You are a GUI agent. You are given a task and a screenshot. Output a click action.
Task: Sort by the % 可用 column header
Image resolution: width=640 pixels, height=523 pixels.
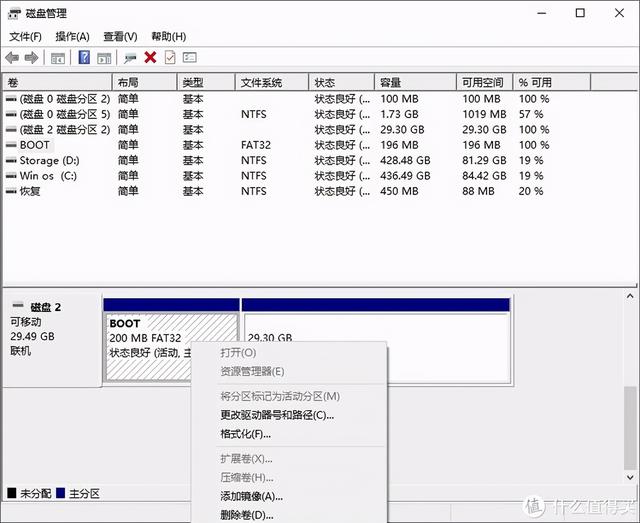click(x=552, y=83)
